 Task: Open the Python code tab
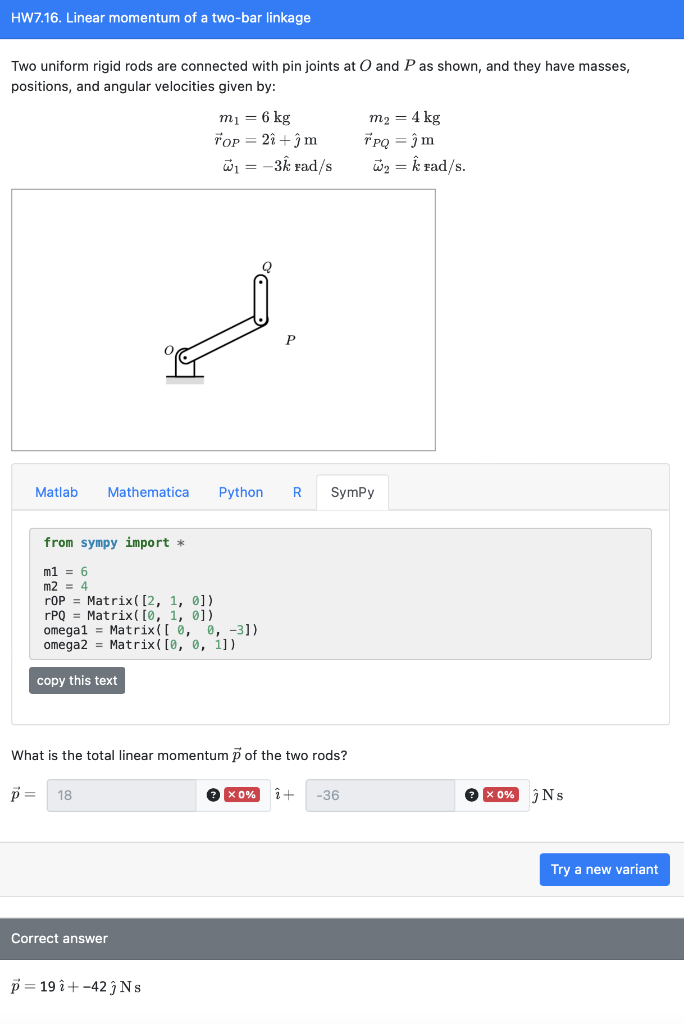[240, 492]
